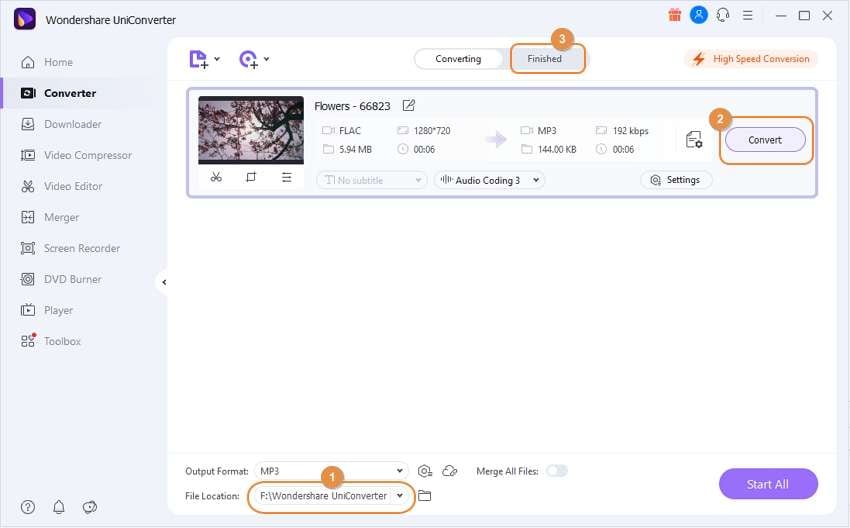Click the 192 kbps bitrate value

[630, 131]
